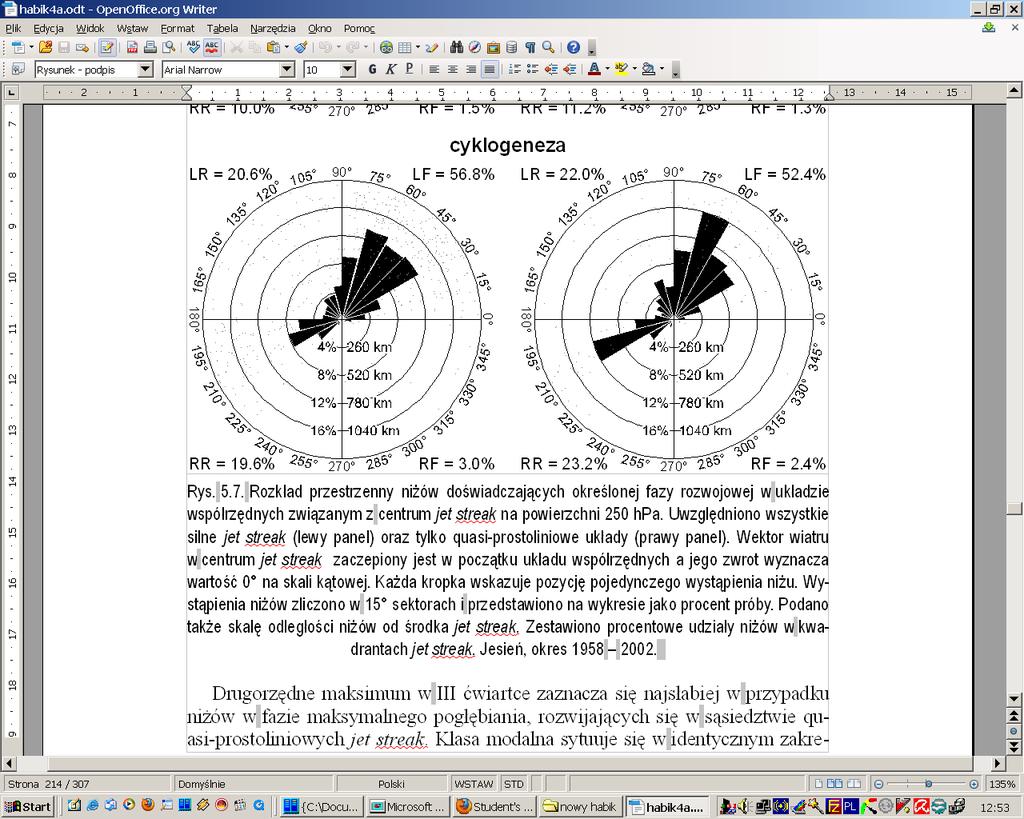Switch to Microsoft taskbar window
The image size is (1024, 819).
[408, 807]
